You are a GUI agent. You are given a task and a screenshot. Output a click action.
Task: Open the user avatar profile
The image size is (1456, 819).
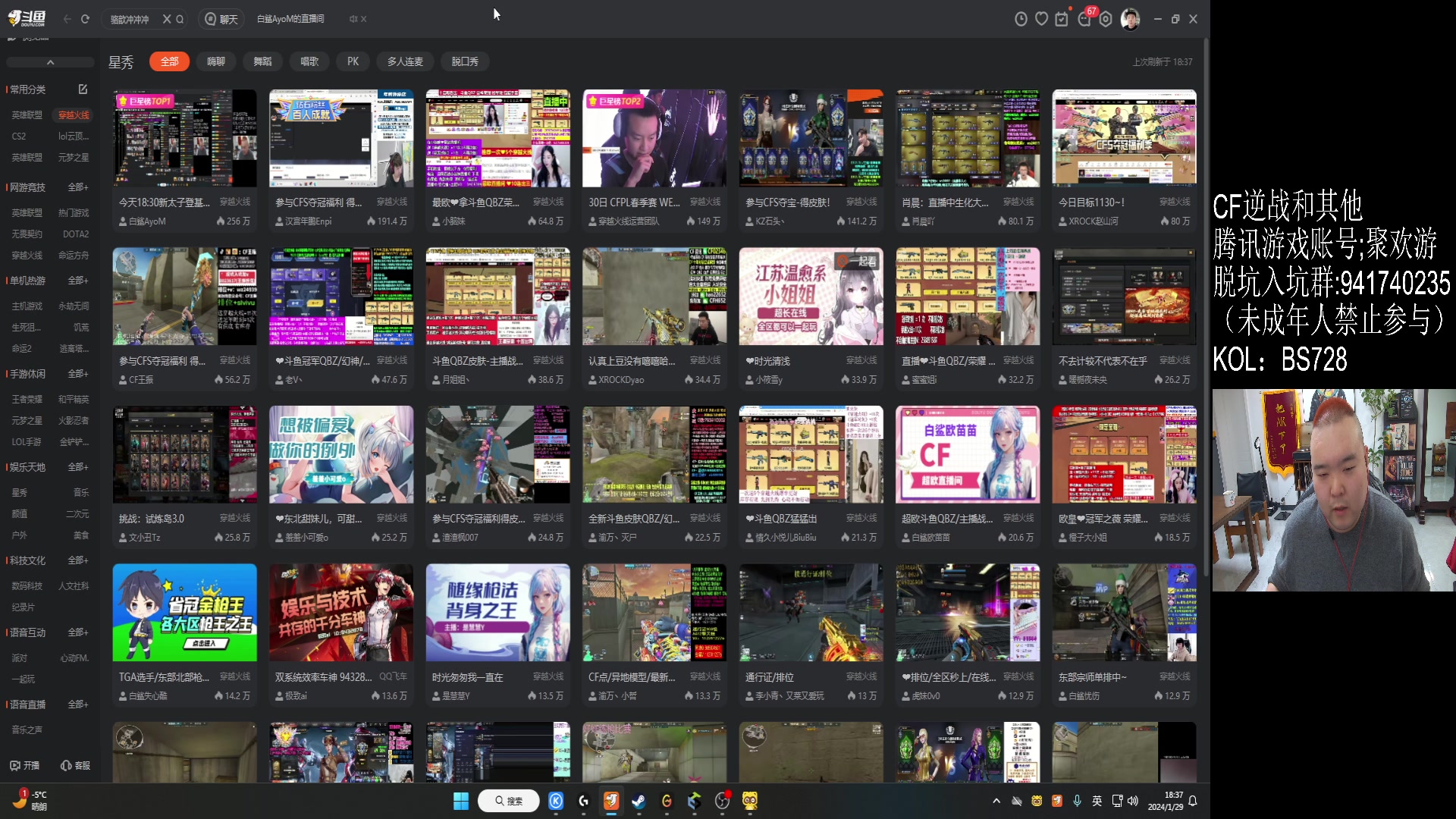coord(1130,19)
